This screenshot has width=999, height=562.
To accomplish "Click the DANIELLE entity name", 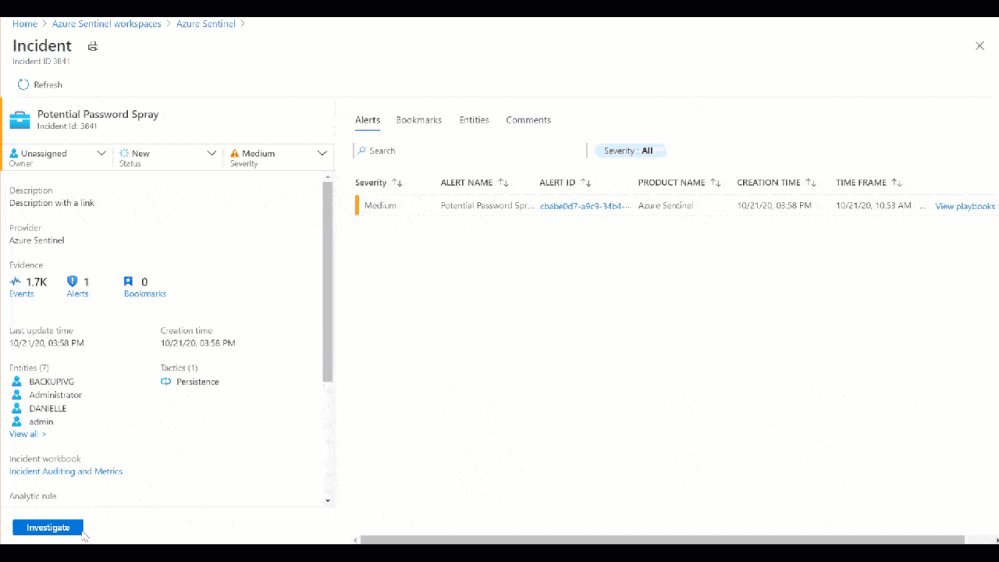I will tap(48, 408).
